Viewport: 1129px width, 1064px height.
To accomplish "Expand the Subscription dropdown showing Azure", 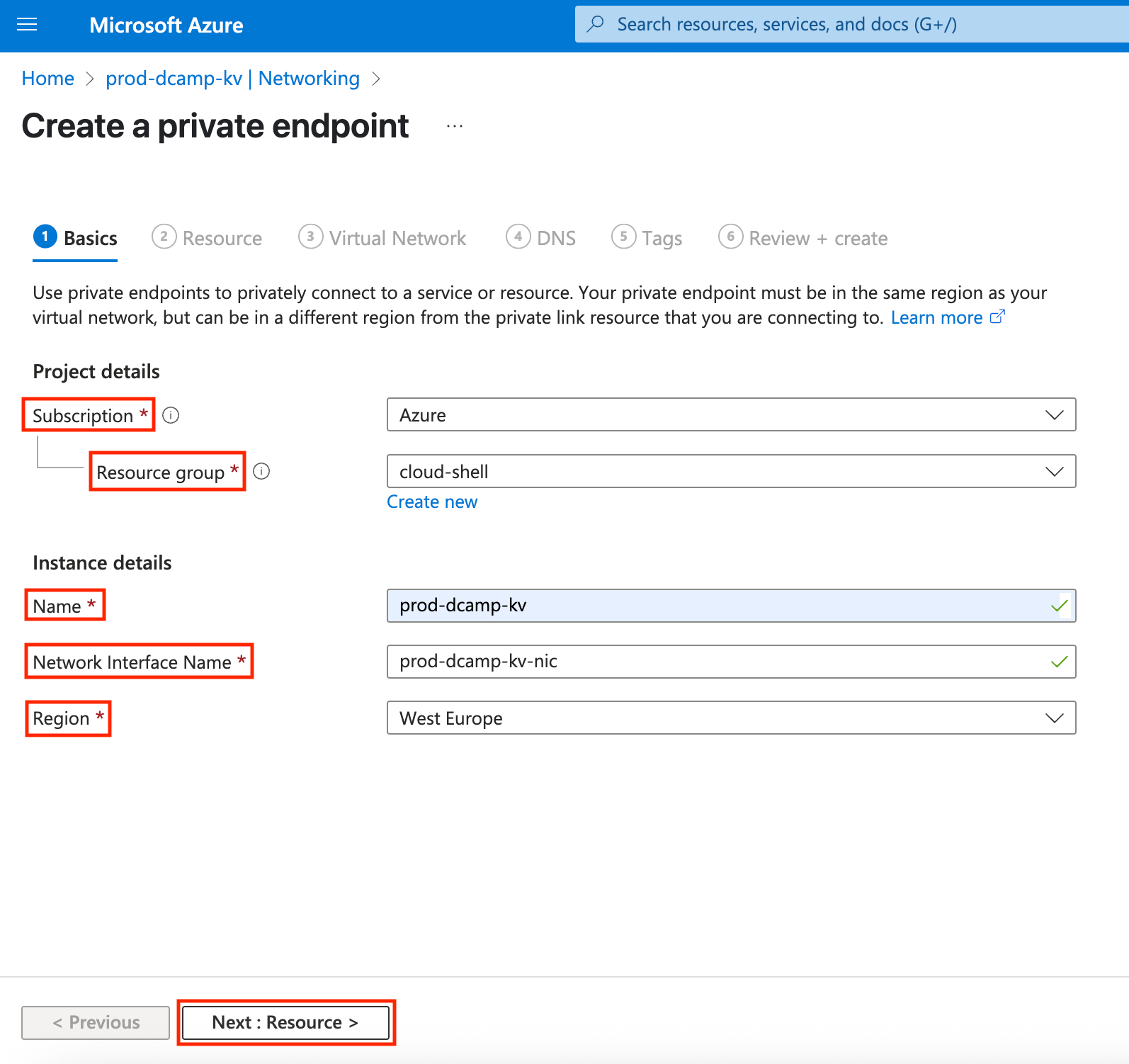I will (732, 414).
